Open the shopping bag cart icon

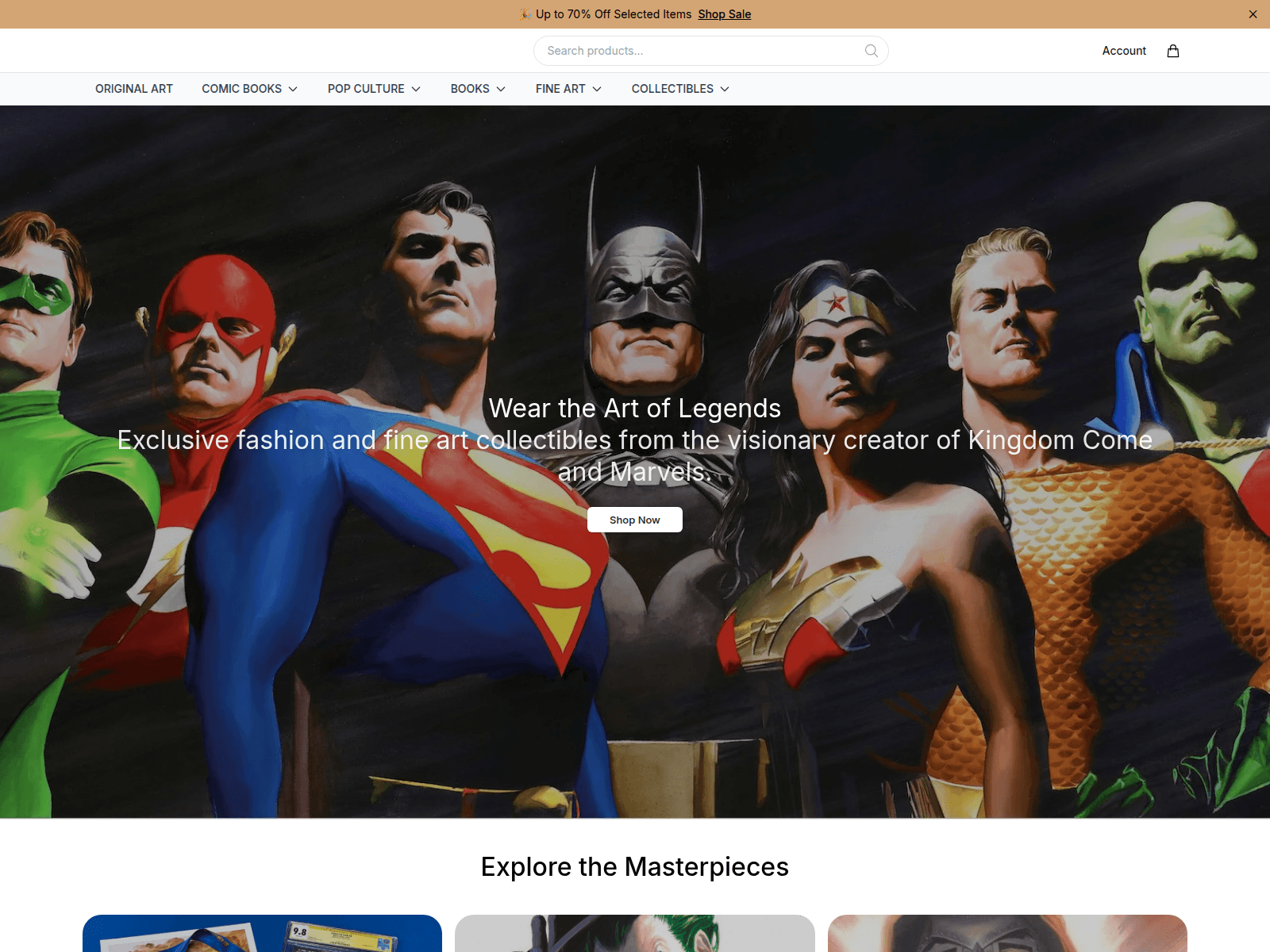(1172, 51)
